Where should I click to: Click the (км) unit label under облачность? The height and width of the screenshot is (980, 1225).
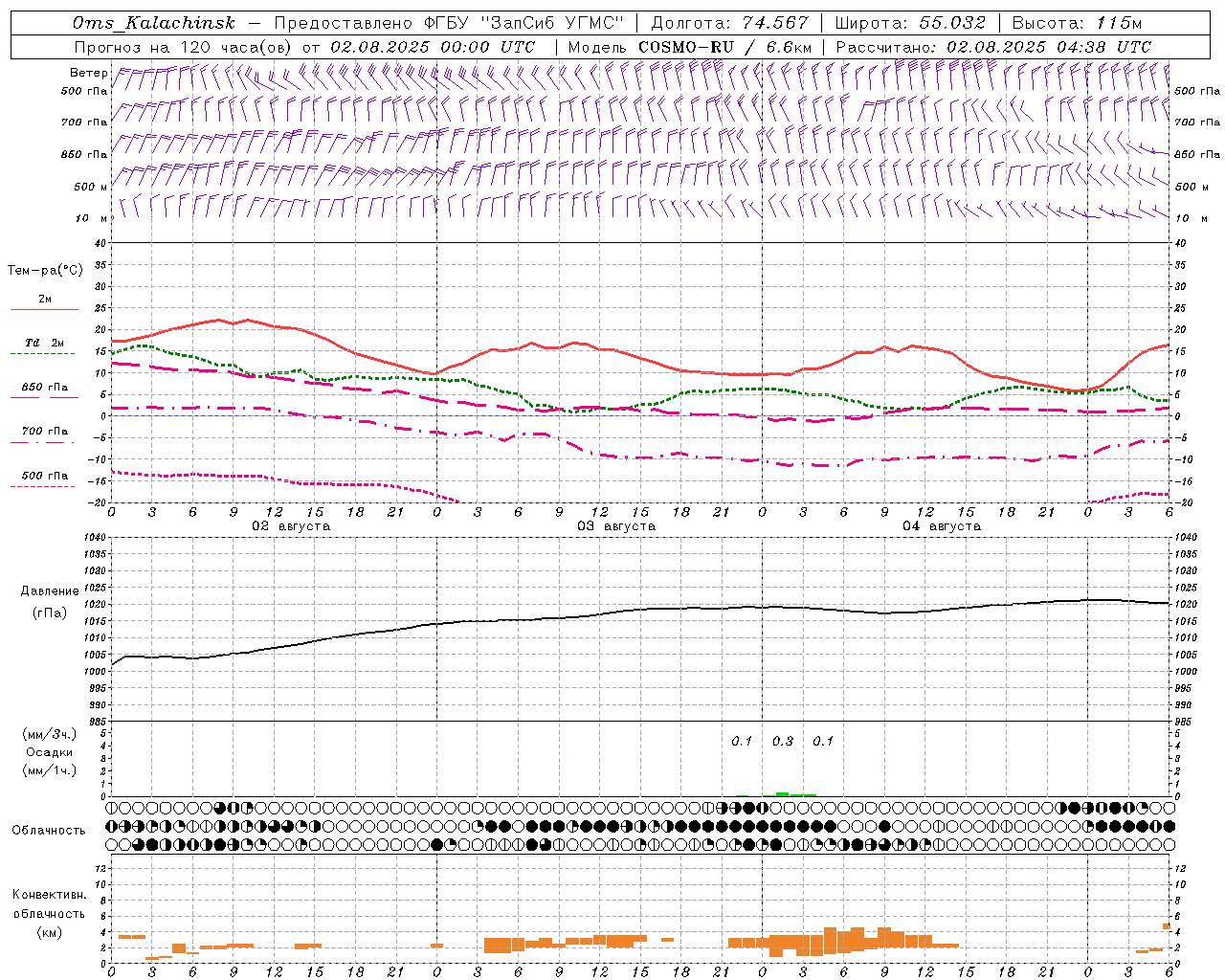49,932
